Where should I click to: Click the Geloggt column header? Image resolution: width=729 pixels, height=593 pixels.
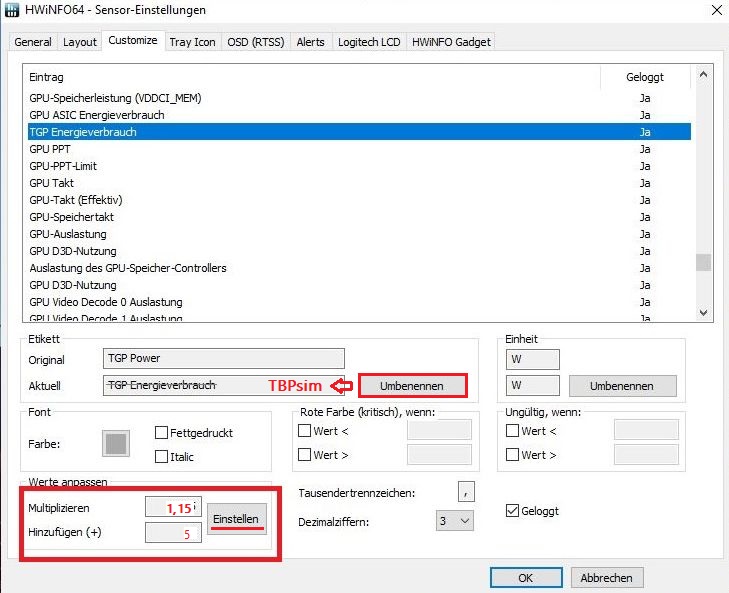pos(645,77)
